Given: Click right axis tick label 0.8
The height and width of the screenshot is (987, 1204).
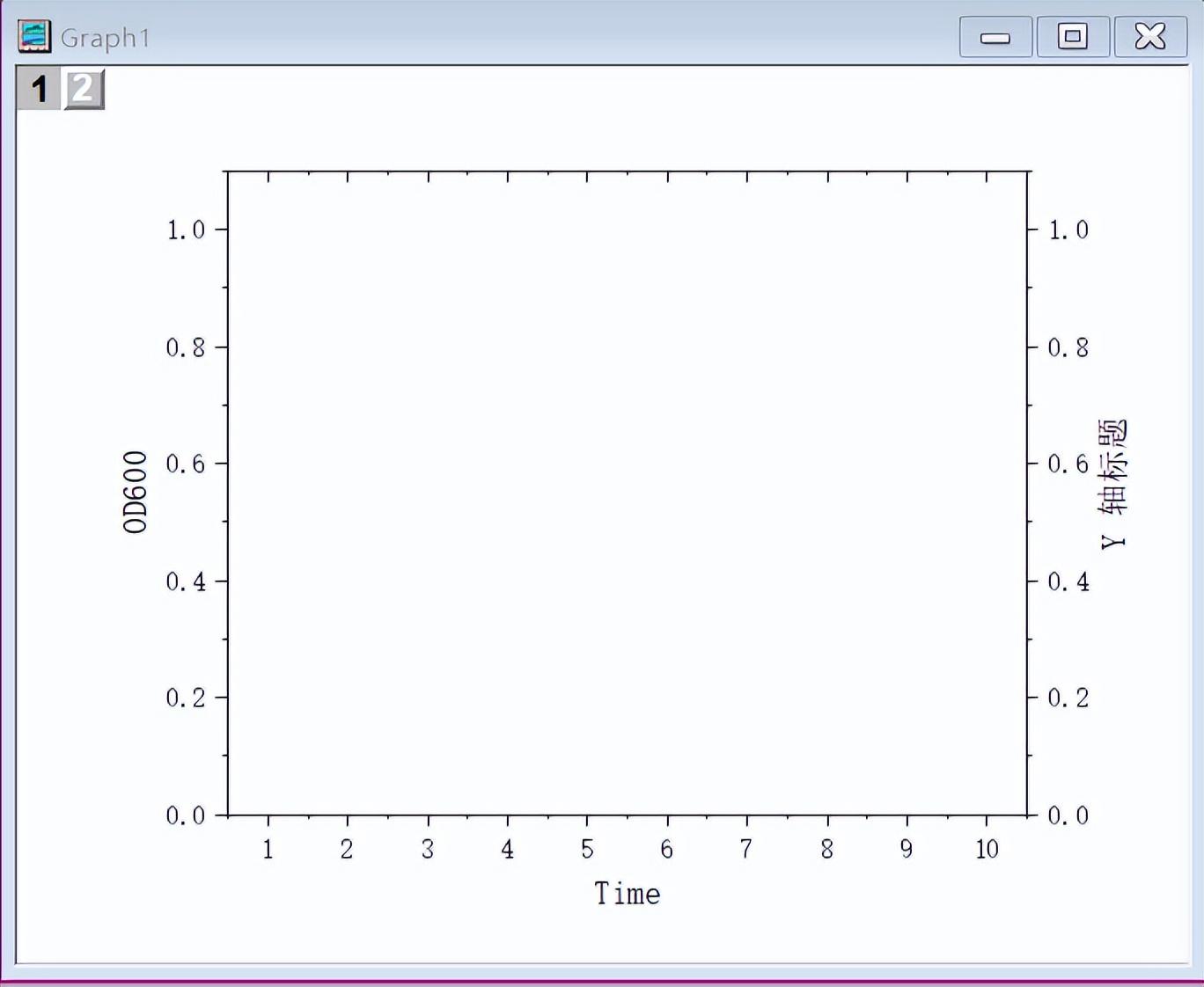Looking at the screenshot, I should 1068,347.
